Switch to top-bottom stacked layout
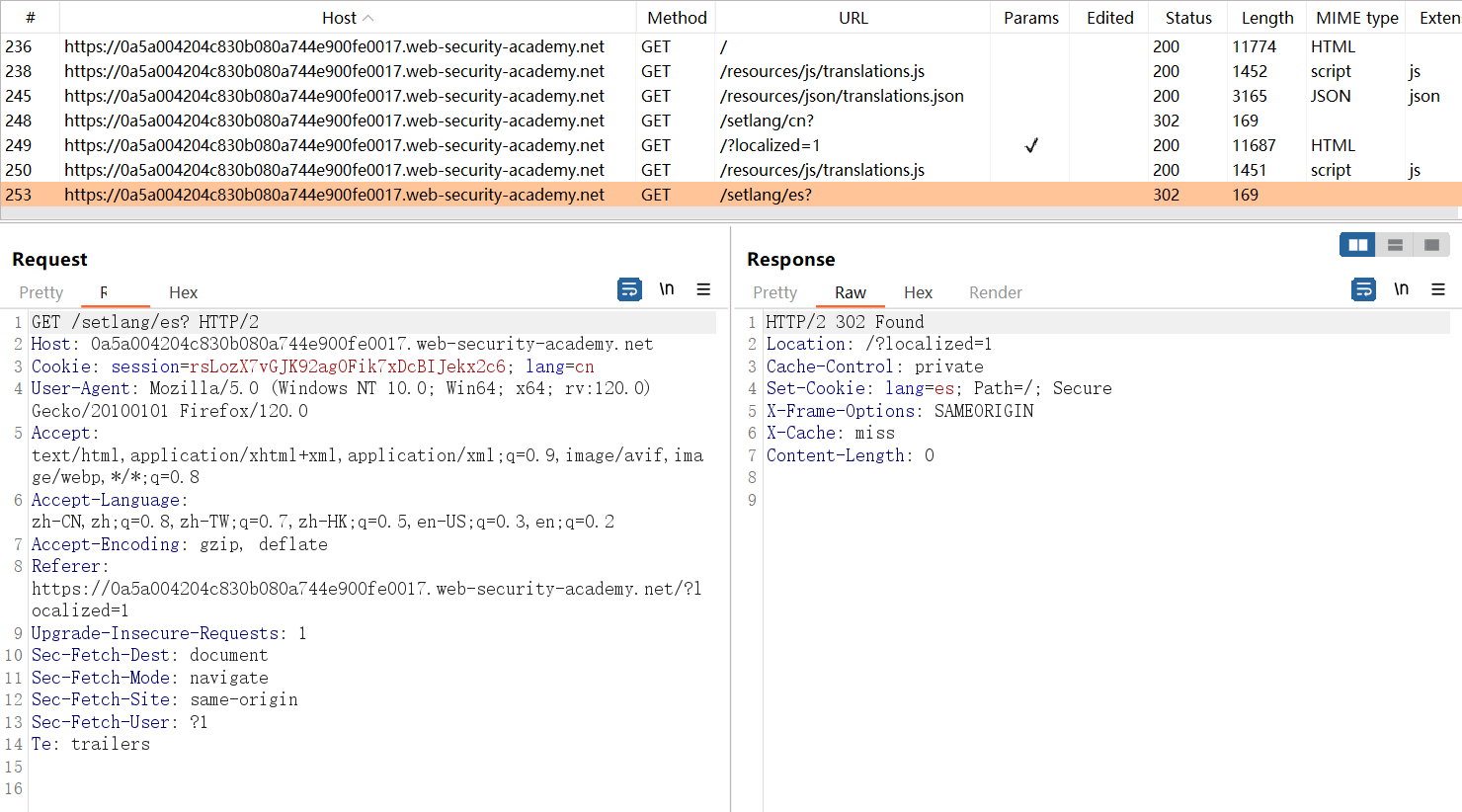The width and height of the screenshot is (1462, 812). 1395,245
